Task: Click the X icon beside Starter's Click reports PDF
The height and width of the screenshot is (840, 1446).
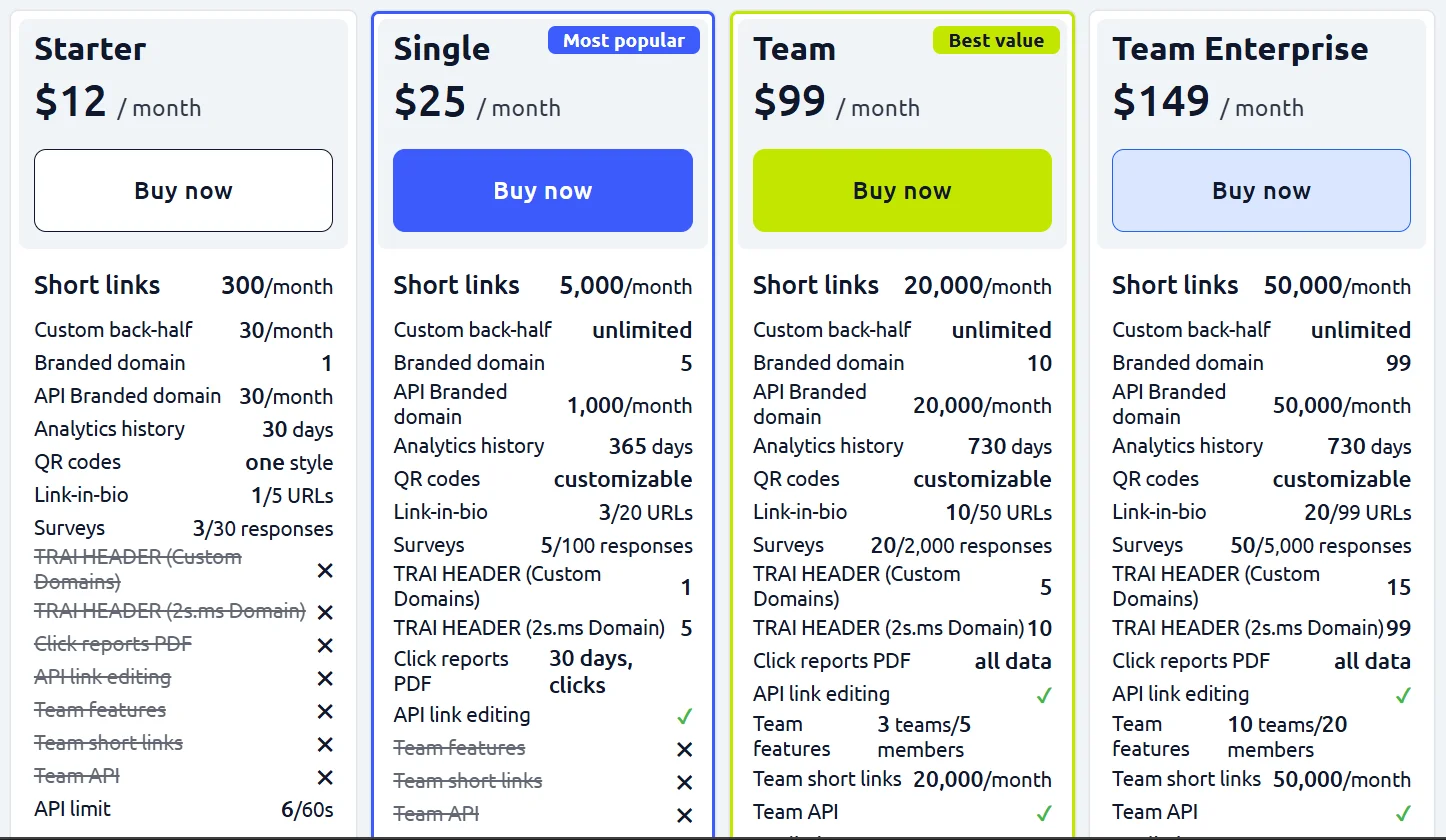Action: tap(325, 646)
